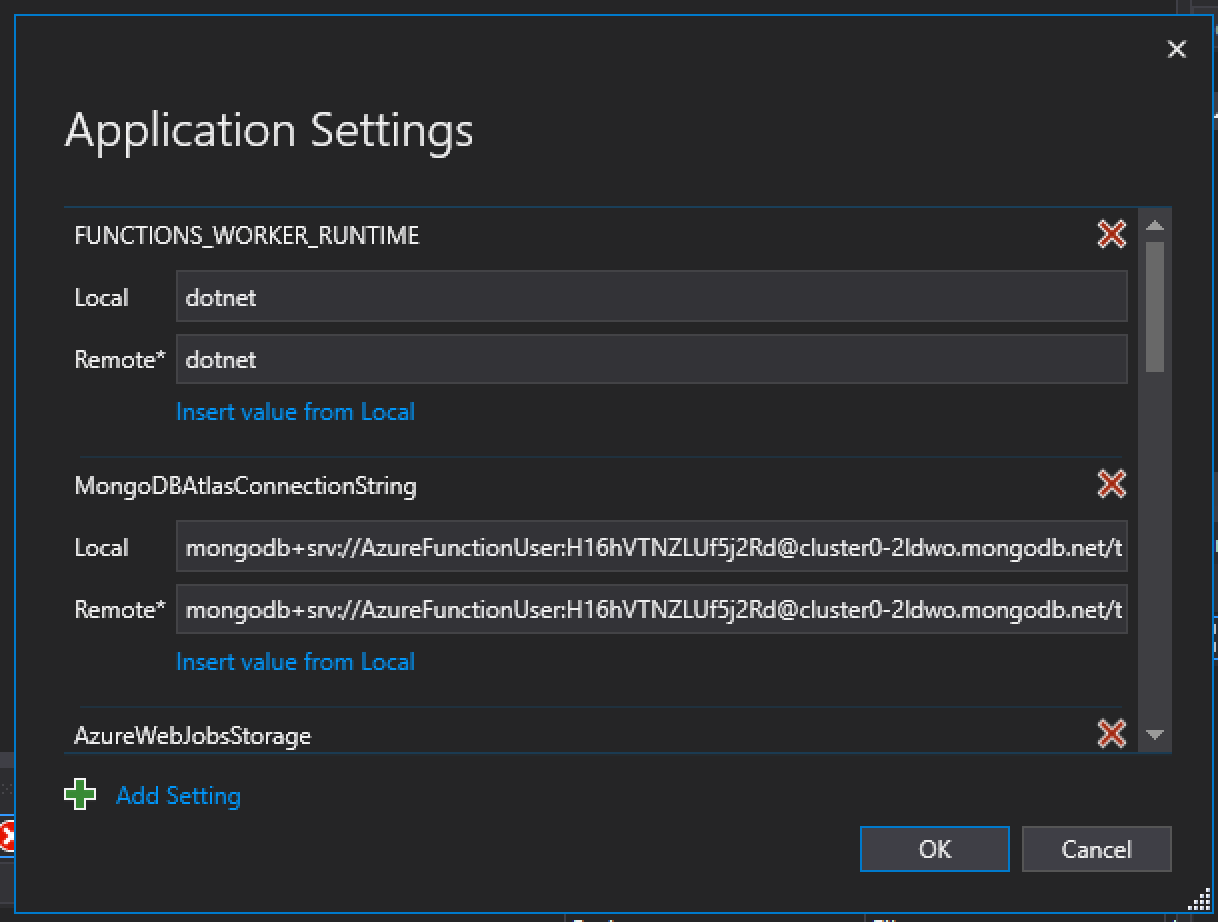Screen dimensions: 1218x922
Task: Close the Application Settings dialog
Action: tap(1176, 50)
